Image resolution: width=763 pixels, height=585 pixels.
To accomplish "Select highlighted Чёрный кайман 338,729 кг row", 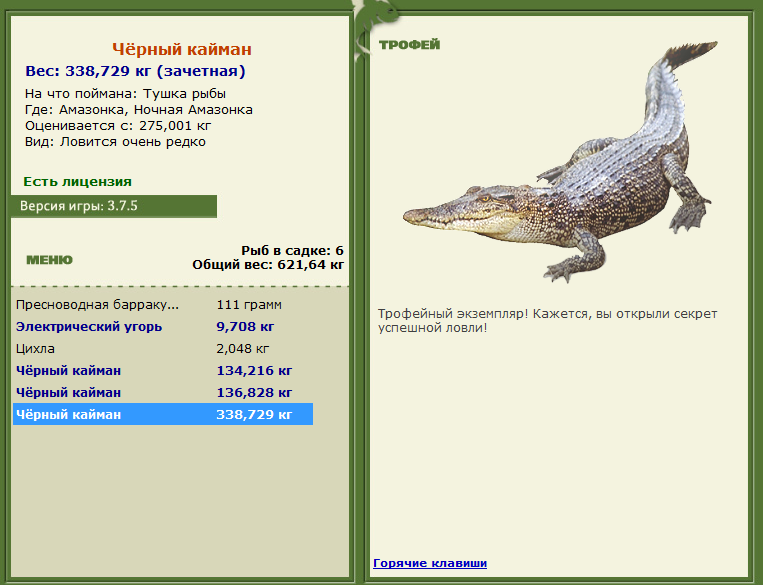I will tap(163, 414).
